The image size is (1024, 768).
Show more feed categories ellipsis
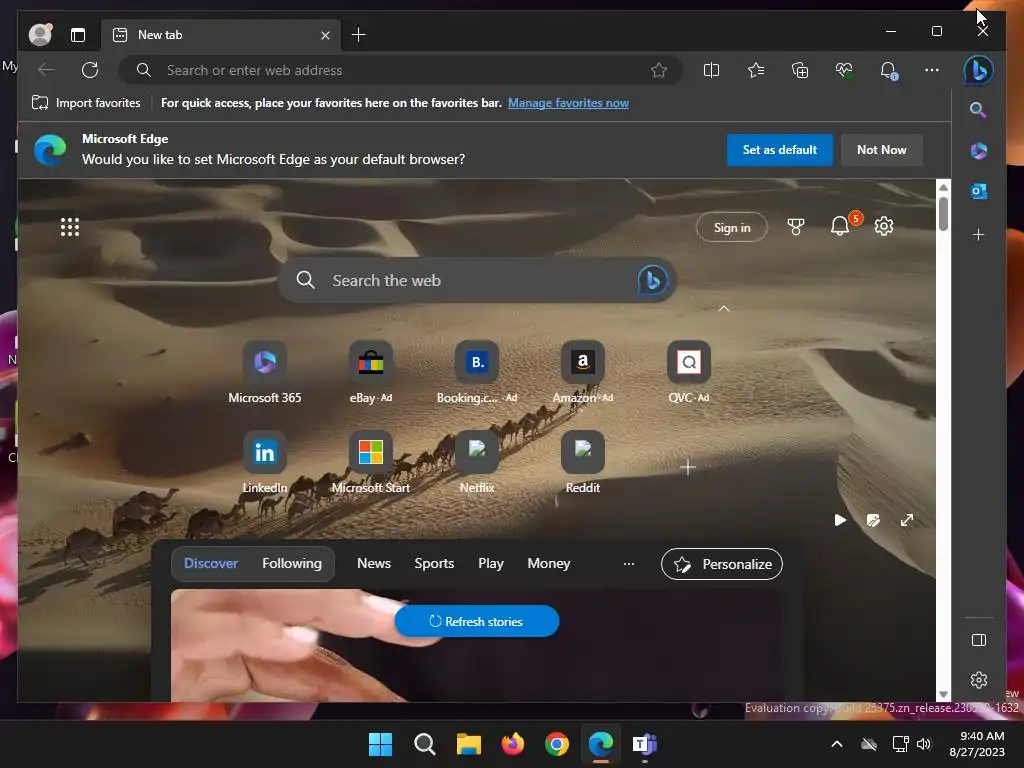click(628, 564)
